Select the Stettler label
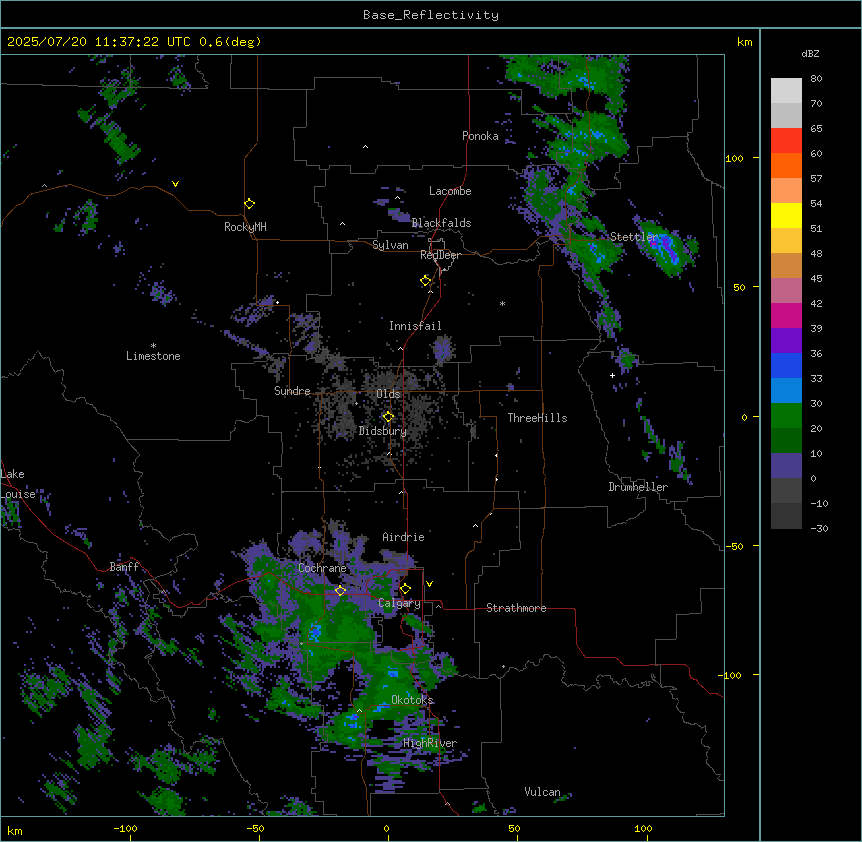 click(634, 237)
